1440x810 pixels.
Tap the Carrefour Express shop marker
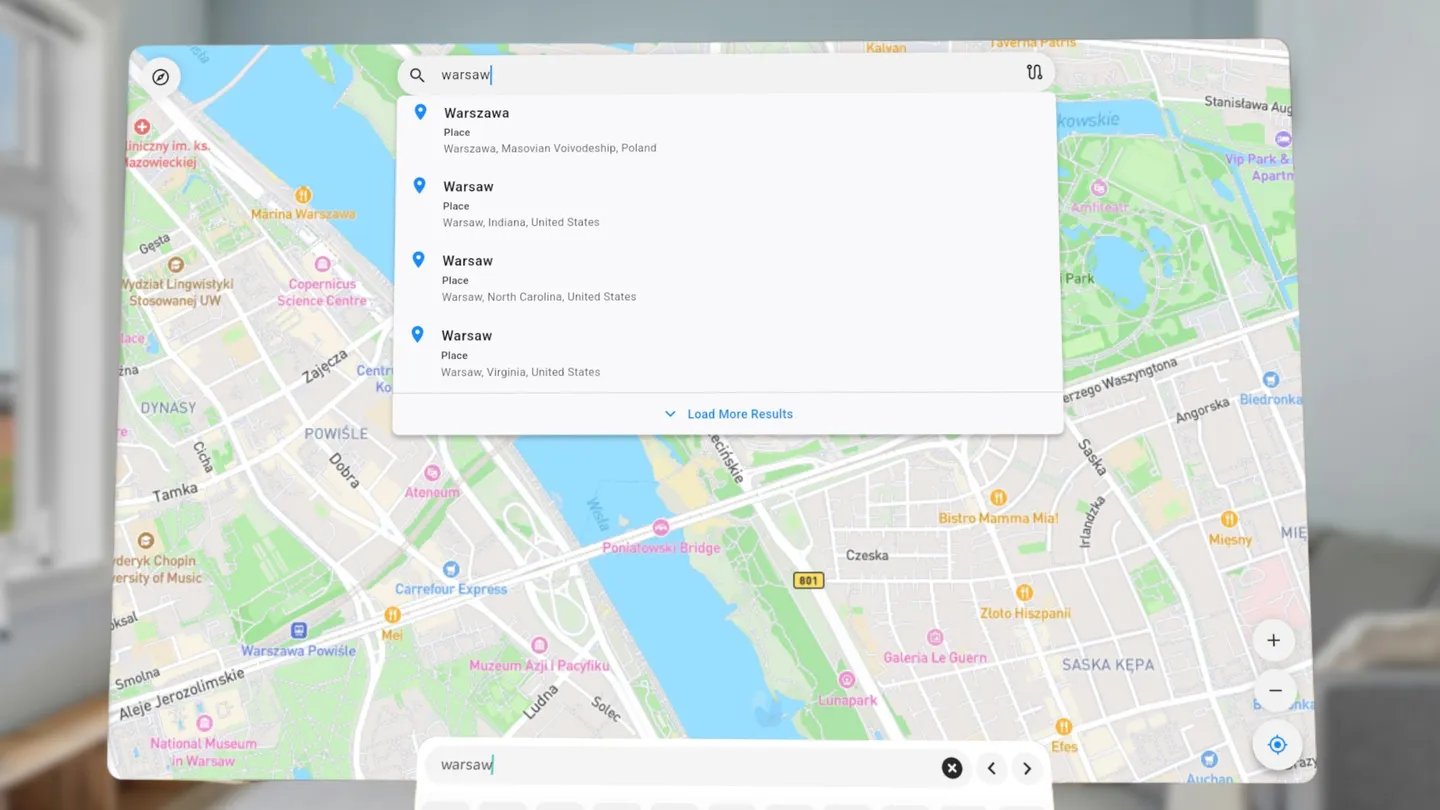click(x=451, y=570)
